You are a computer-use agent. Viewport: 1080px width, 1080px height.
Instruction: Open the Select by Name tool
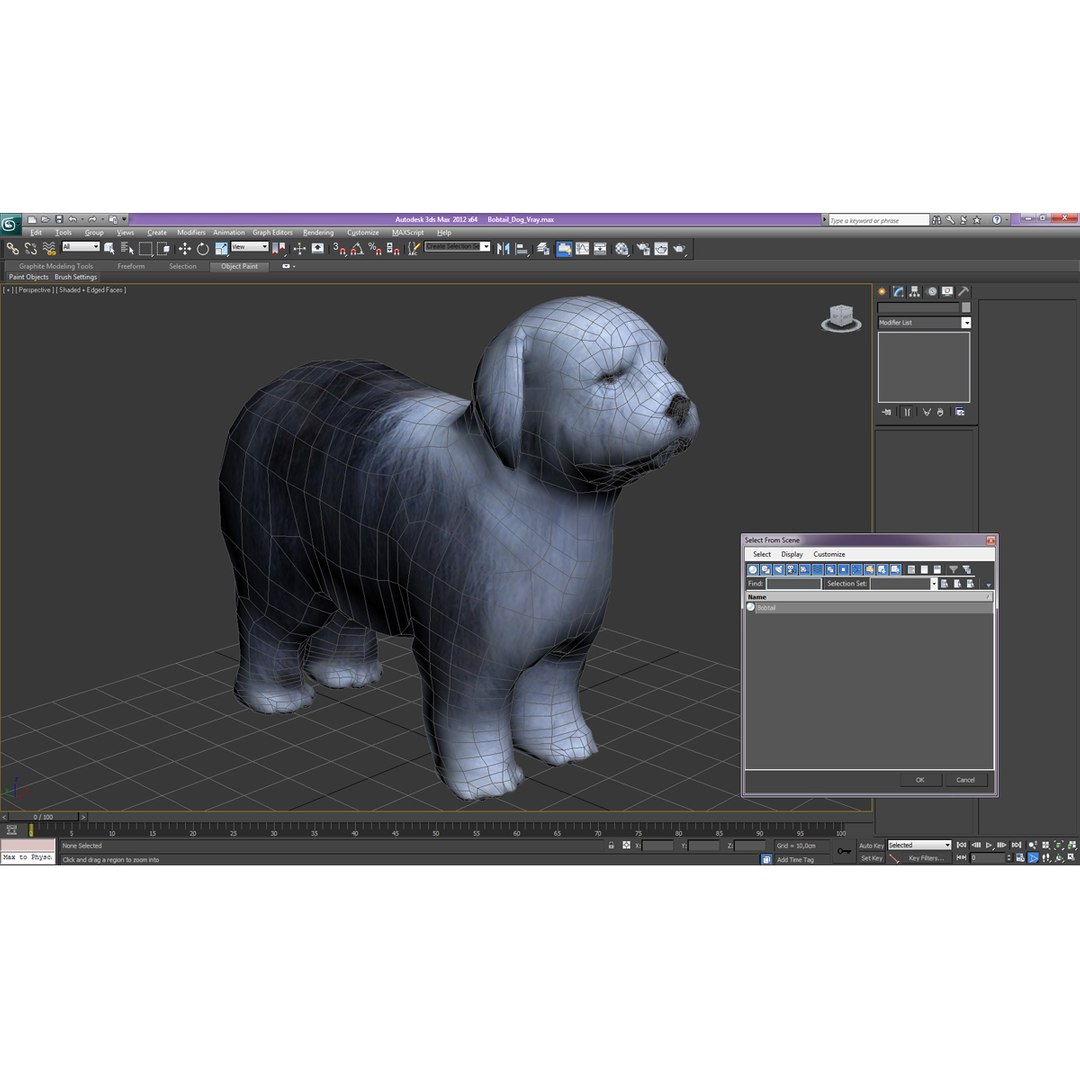[x=127, y=249]
